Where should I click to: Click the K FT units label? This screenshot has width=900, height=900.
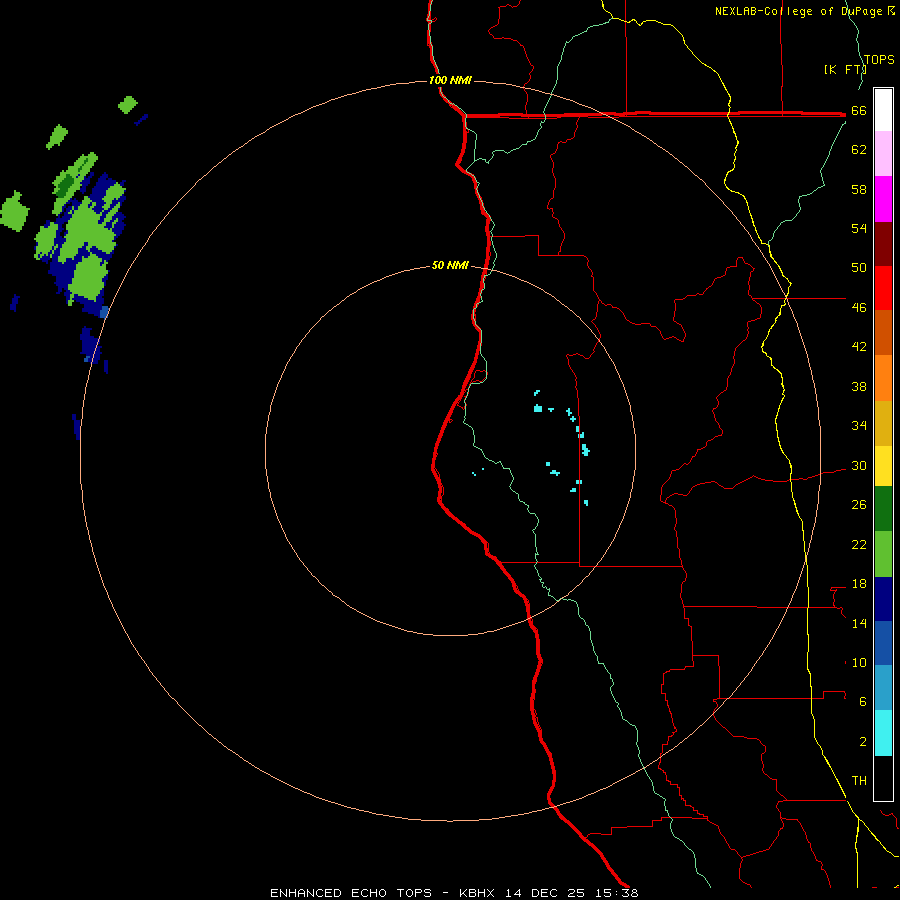point(845,69)
